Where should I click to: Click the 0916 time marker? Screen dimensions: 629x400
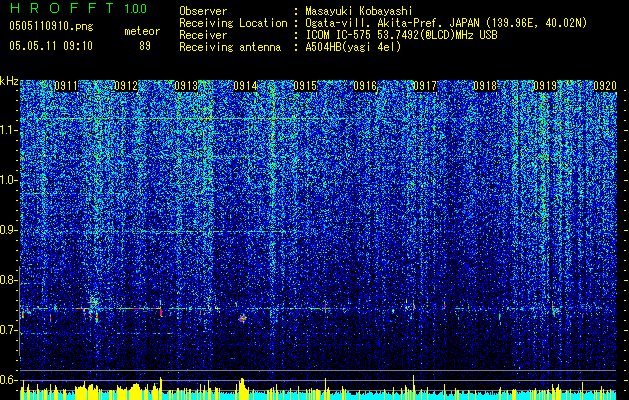pyautogui.click(x=365, y=86)
